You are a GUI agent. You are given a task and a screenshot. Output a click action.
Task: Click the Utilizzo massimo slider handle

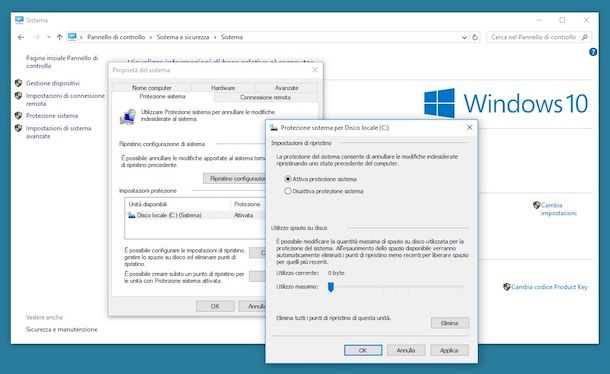[331, 287]
